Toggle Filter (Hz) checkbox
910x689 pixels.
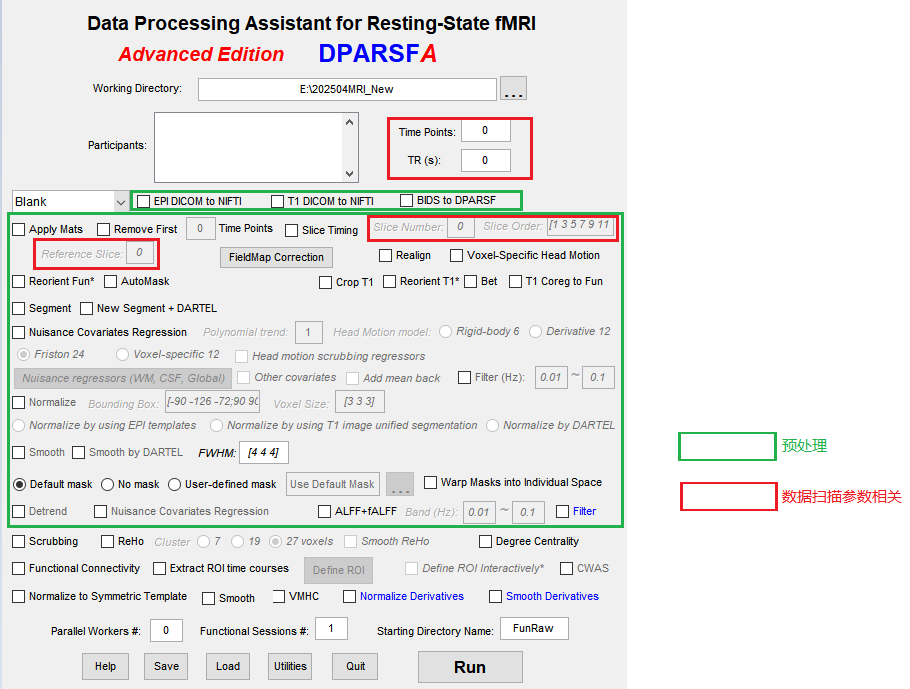coord(464,378)
